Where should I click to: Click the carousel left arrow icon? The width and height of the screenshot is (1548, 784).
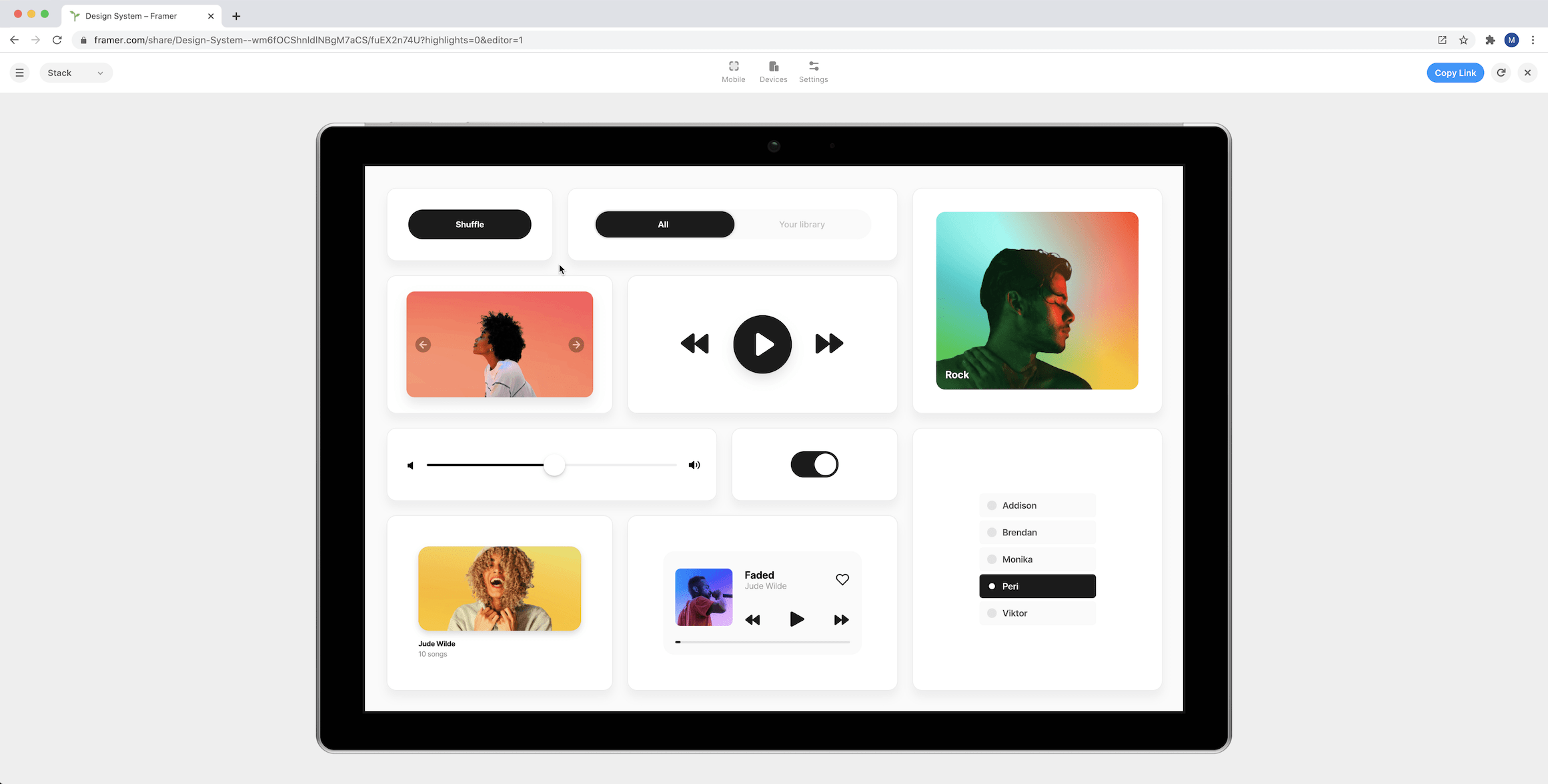click(423, 345)
